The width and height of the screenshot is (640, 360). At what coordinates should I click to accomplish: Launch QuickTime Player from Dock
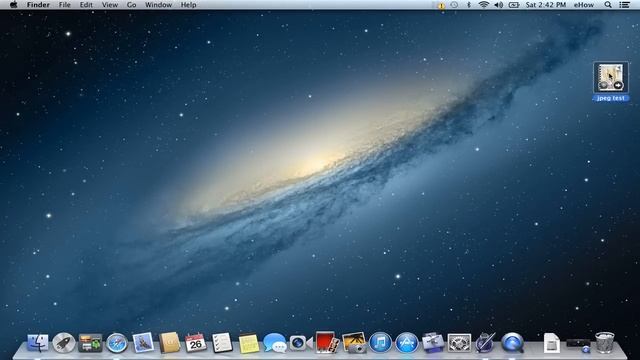[512, 342]
